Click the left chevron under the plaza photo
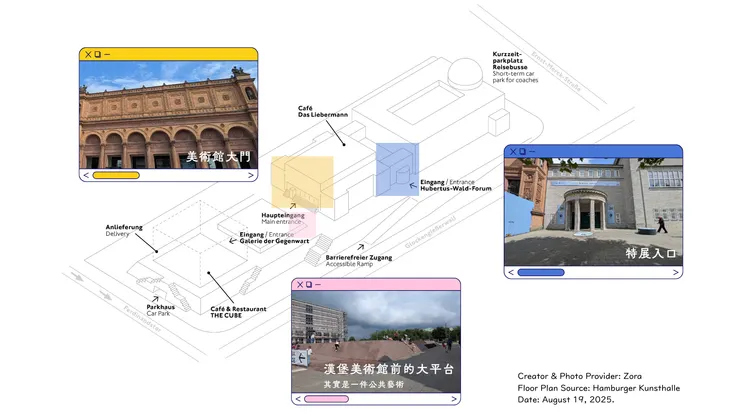This screenshot has height=416, width=740. point(298,399)
